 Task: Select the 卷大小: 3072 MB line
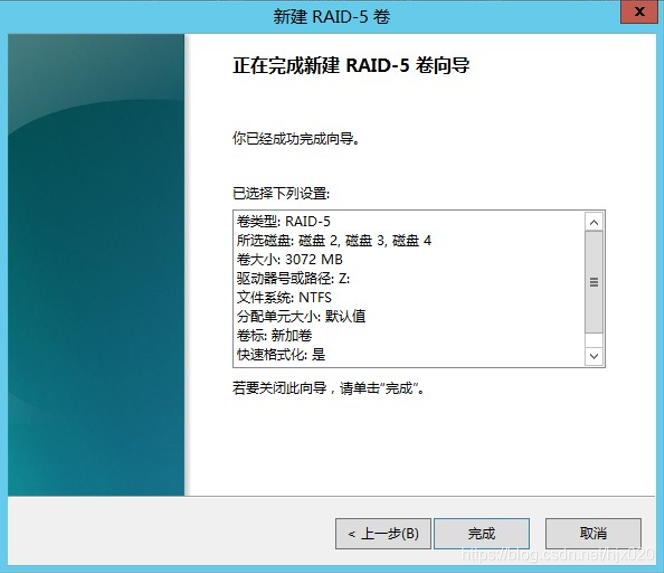[289, 259]
